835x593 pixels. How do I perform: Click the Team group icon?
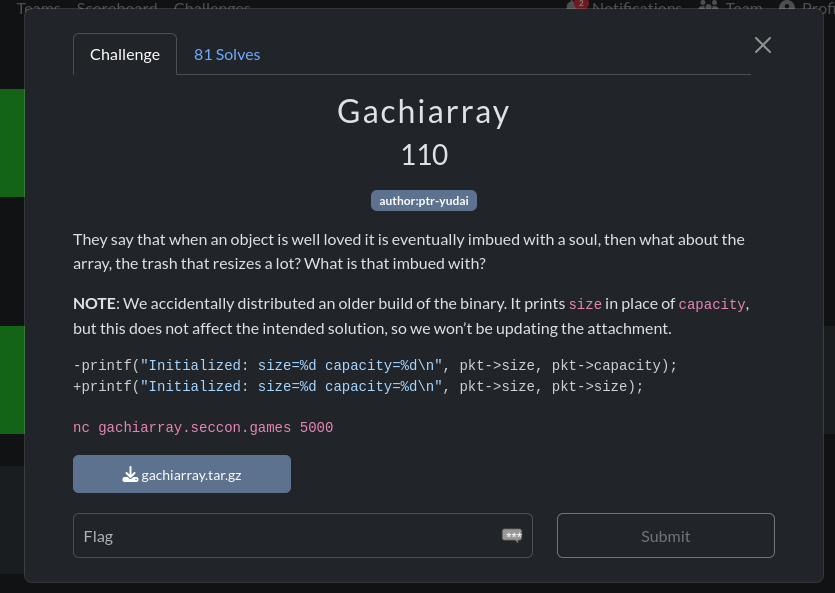coord(709,8)
